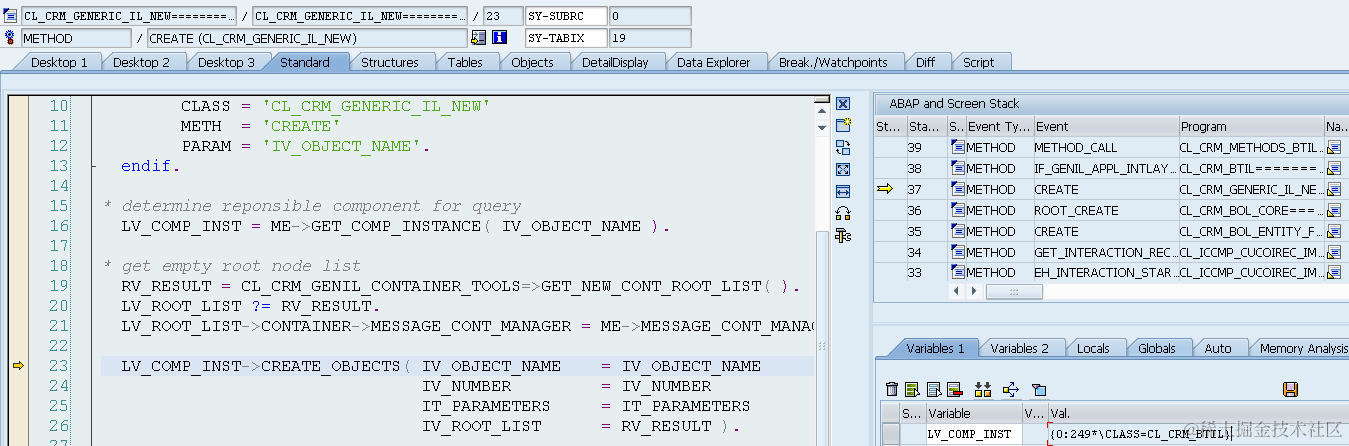
Task: Click the yellow blocks with arrows variables icon
Action: 982,389
